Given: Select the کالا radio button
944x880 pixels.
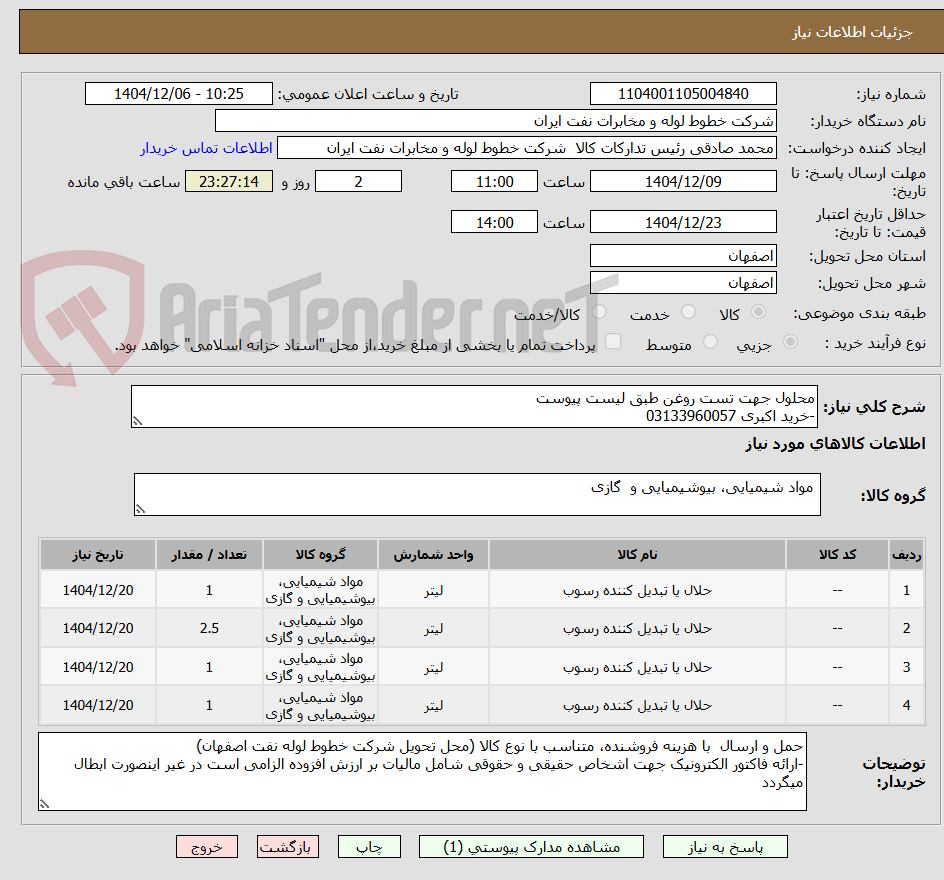Looking at the screenshot, I should 759,312.
